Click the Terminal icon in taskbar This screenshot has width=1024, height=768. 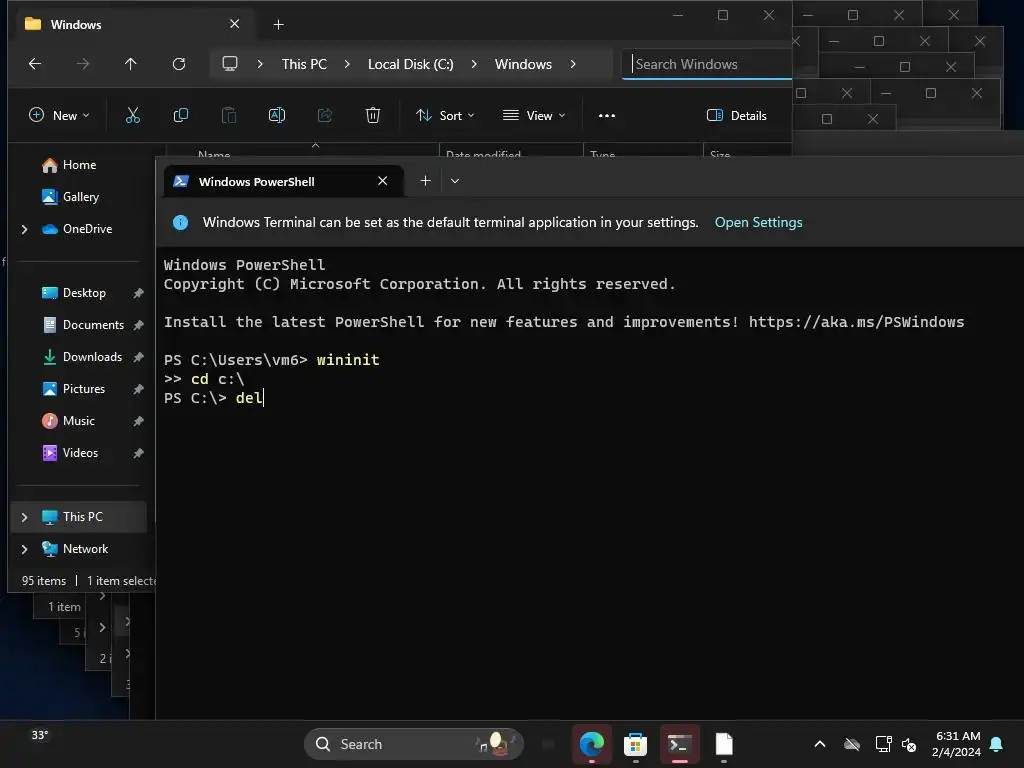point(679,744)
